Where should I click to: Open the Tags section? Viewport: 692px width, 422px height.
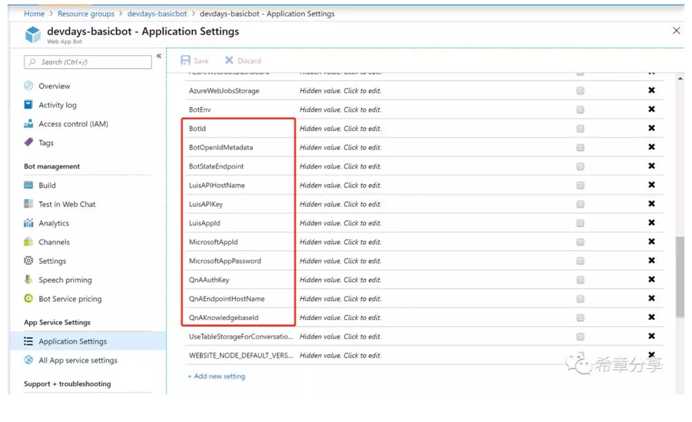click(45, 143)
